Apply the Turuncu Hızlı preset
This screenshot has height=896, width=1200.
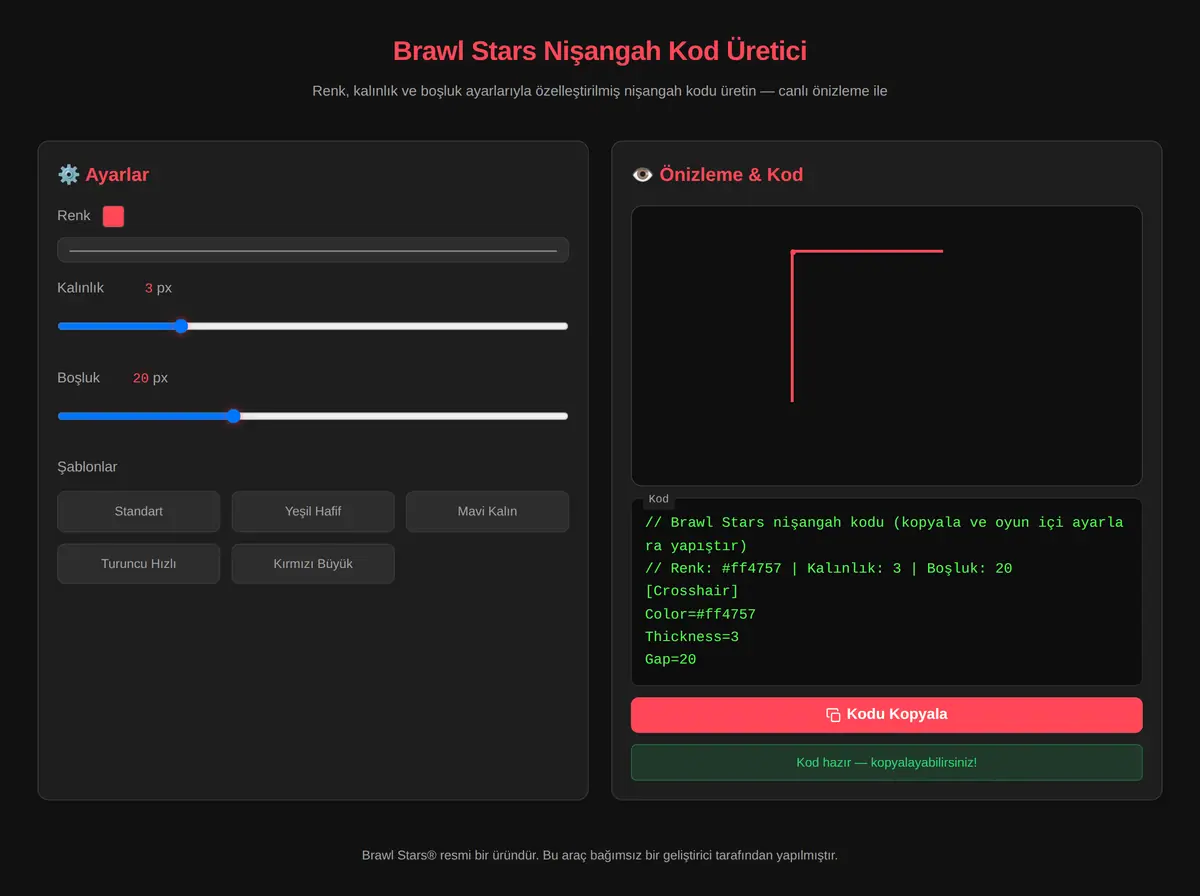click(x=138, y=563)
